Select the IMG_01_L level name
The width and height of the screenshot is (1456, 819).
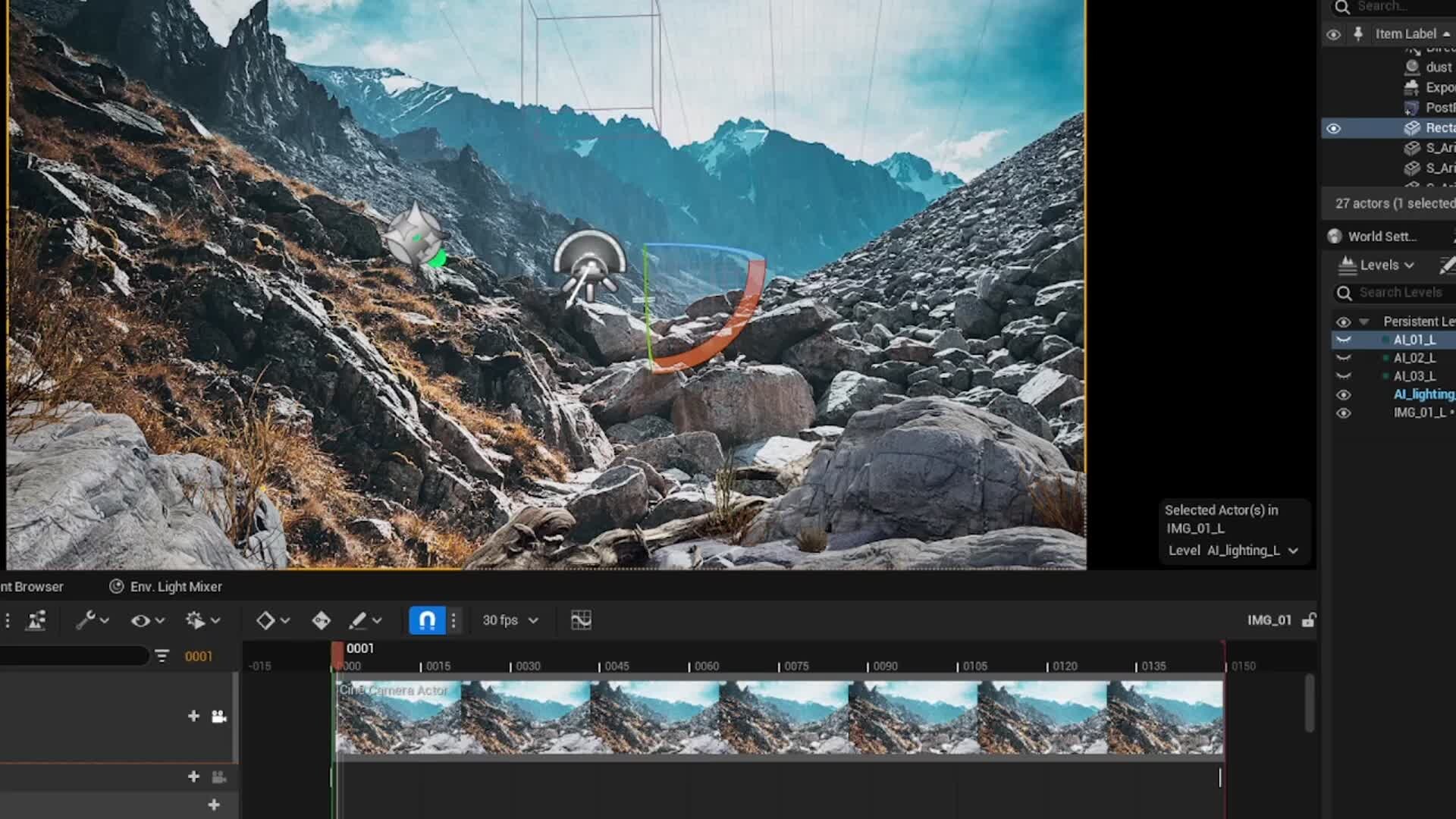1420,413
